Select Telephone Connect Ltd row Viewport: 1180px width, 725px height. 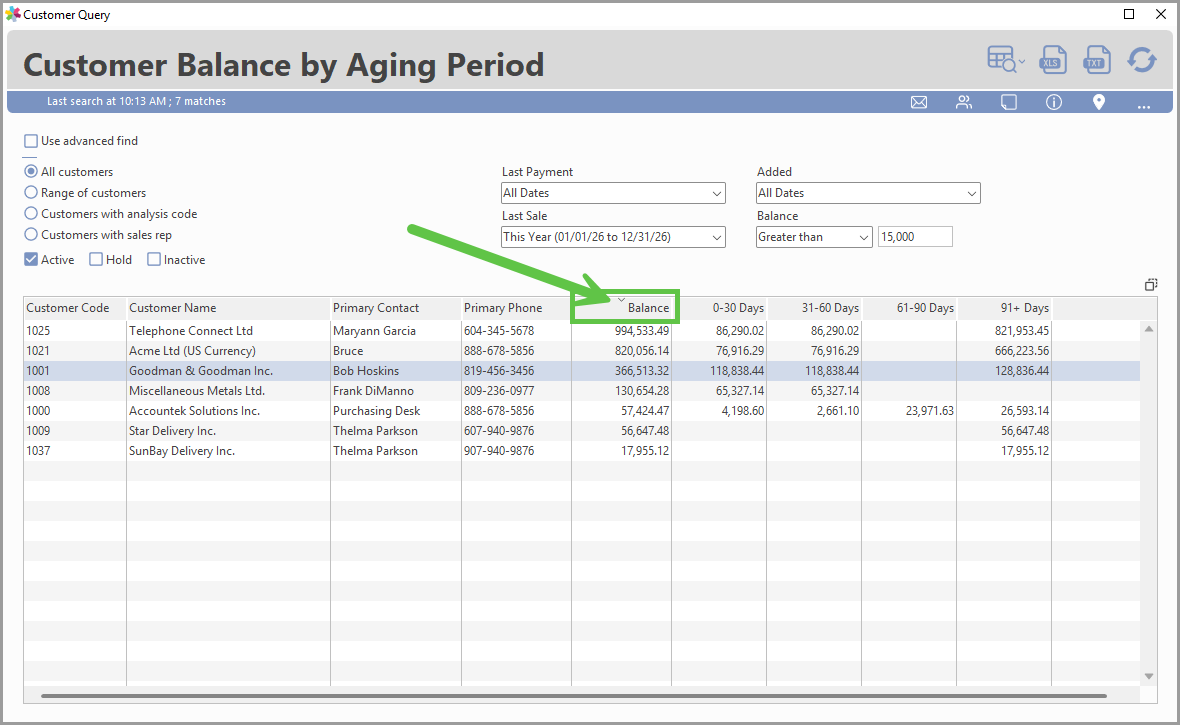coord(582,331)
